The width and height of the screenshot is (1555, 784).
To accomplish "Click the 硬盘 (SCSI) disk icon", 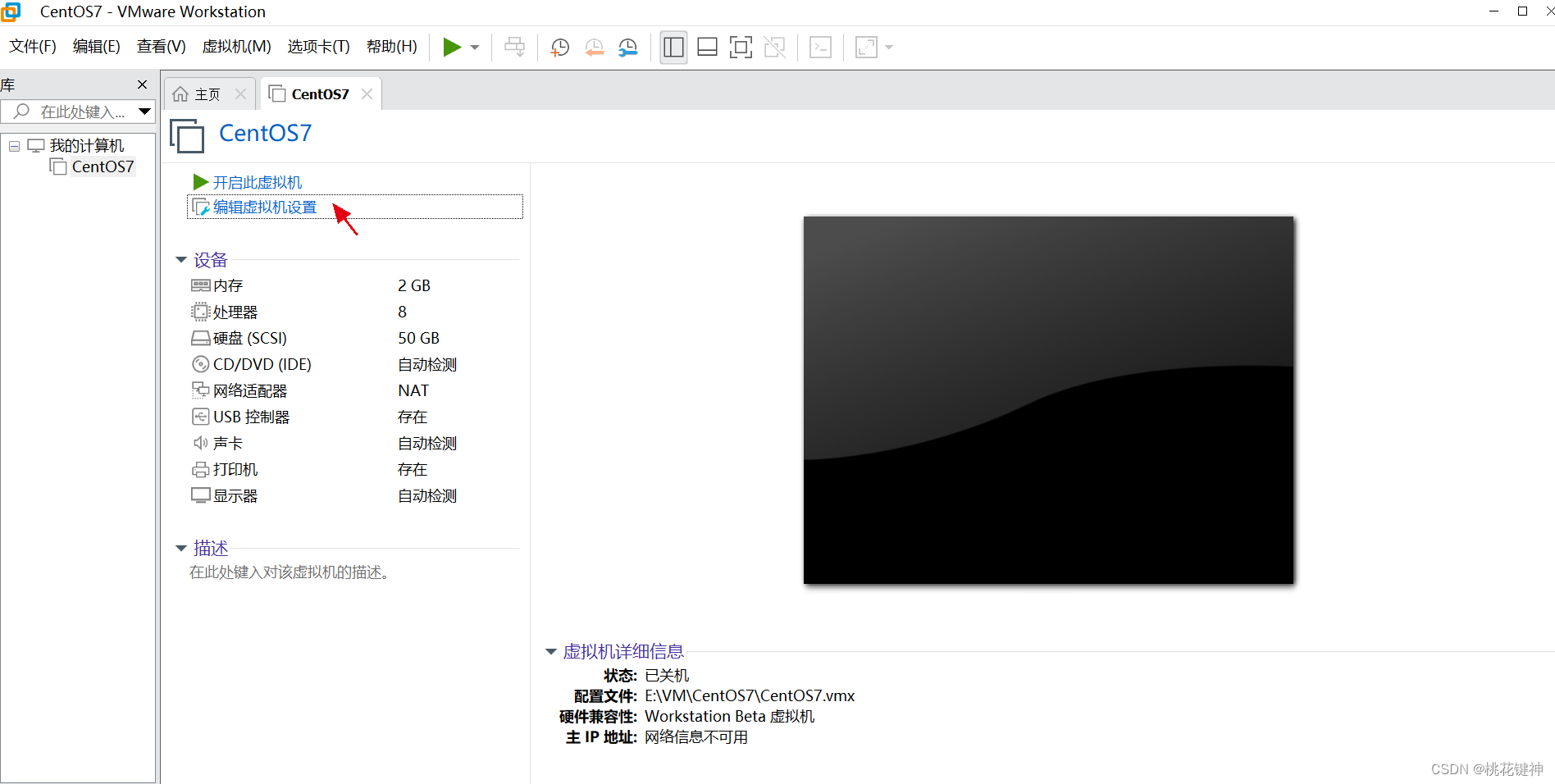I will [200, 338].
